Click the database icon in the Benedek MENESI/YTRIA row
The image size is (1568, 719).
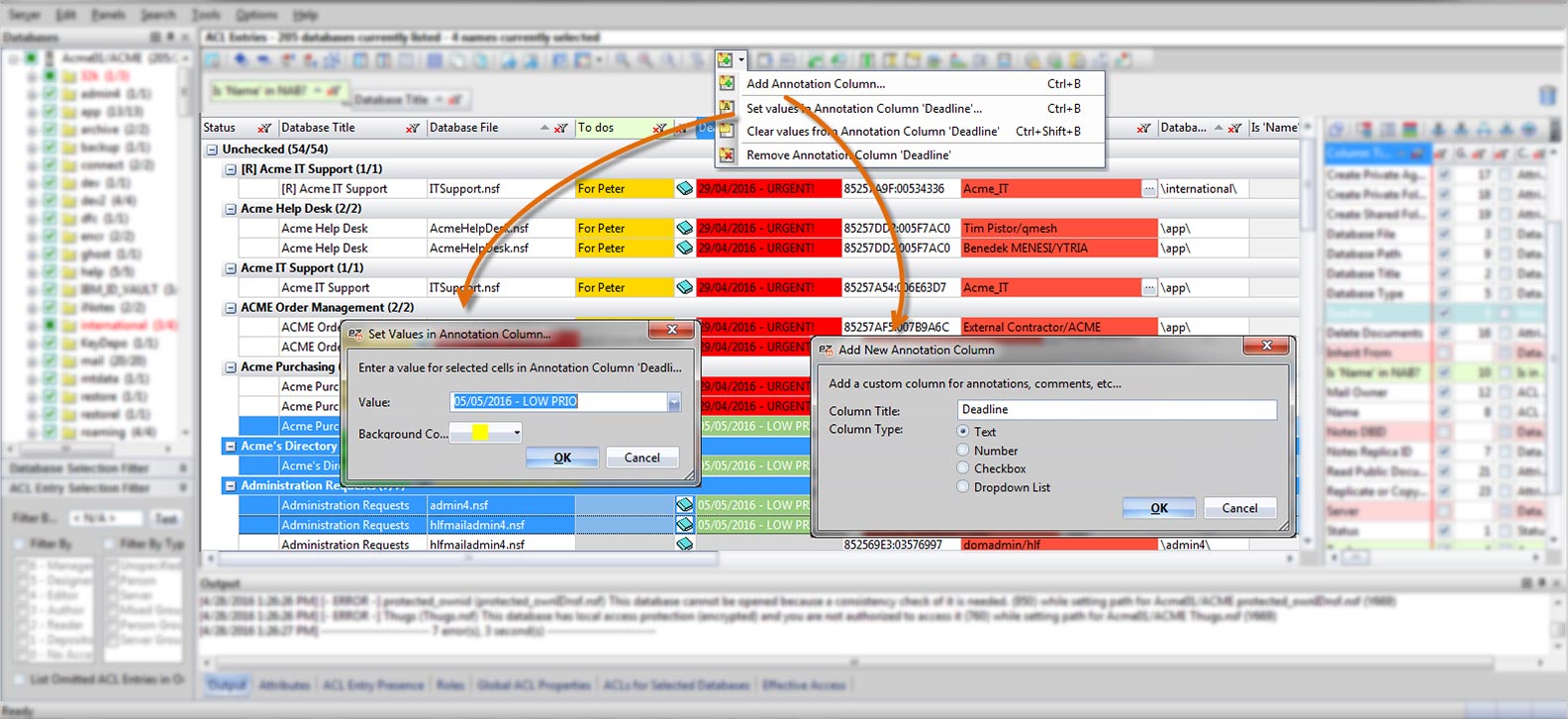coord(684,248)
